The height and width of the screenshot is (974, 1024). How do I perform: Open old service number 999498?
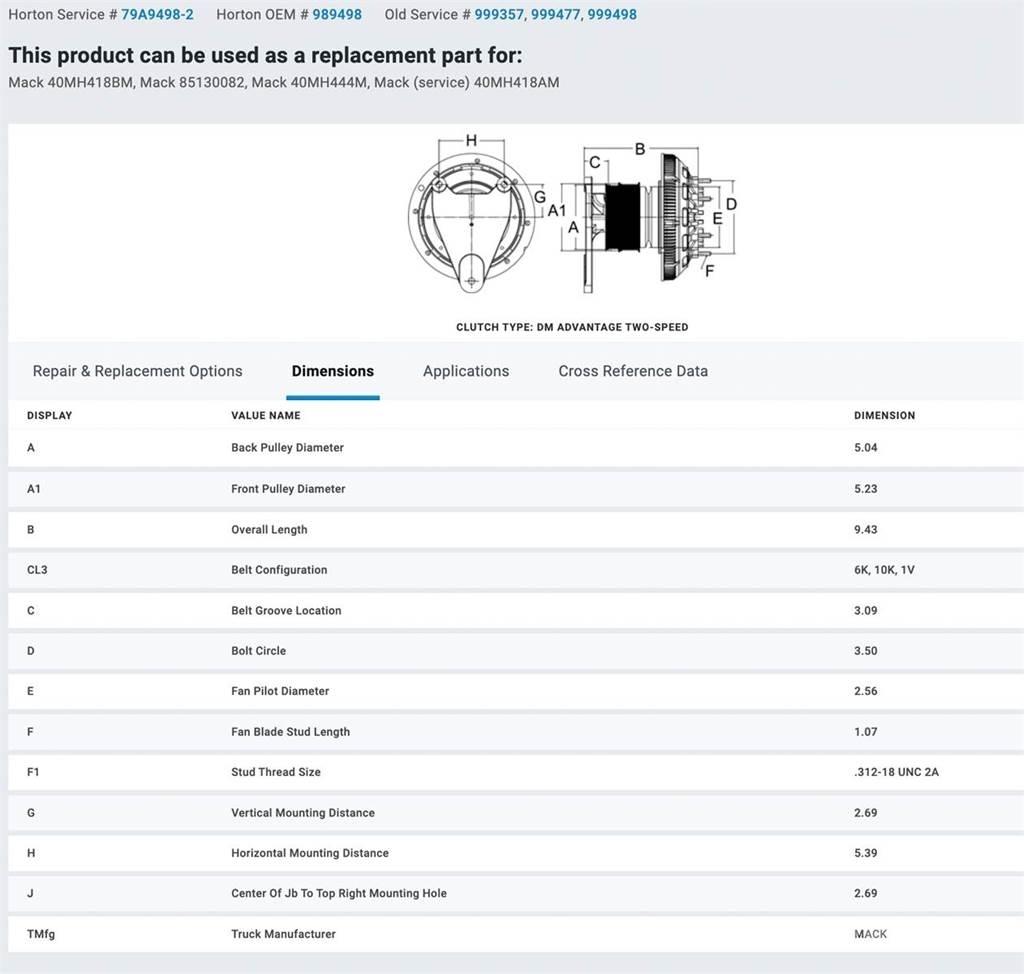[612, 15]
